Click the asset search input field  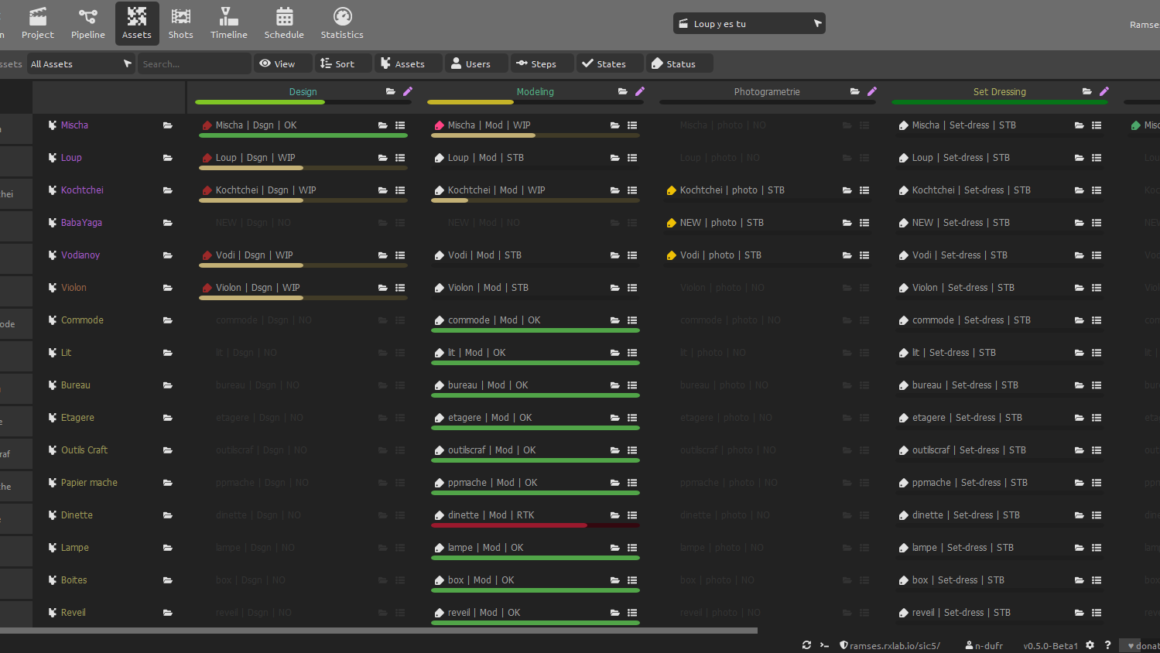point(194,64)
